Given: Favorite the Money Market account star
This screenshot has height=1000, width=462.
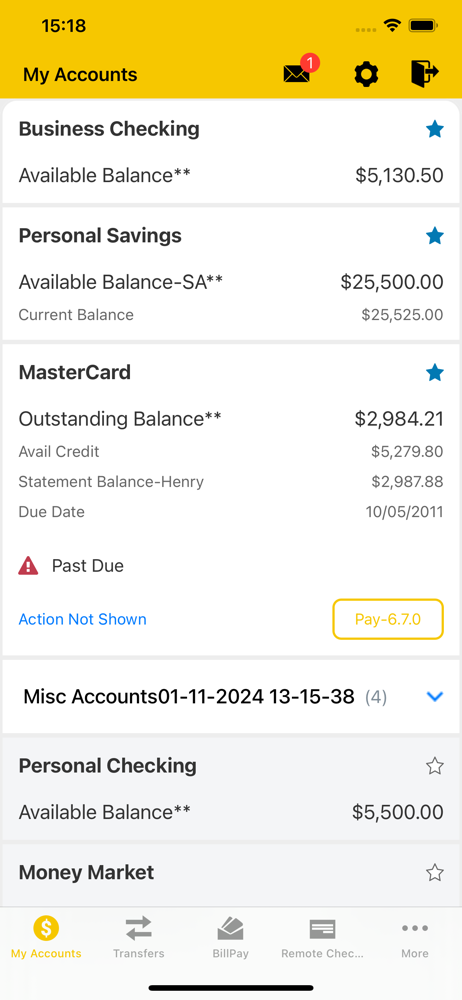Looking at the screenshot, I should coord(435,872).
